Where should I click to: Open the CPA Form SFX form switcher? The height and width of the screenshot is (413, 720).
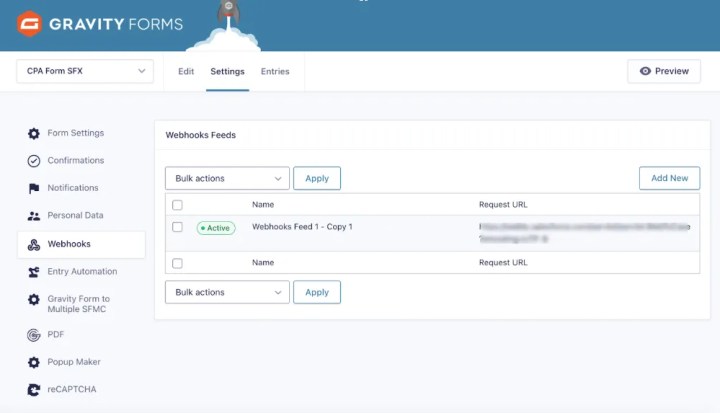click(85, 71)
